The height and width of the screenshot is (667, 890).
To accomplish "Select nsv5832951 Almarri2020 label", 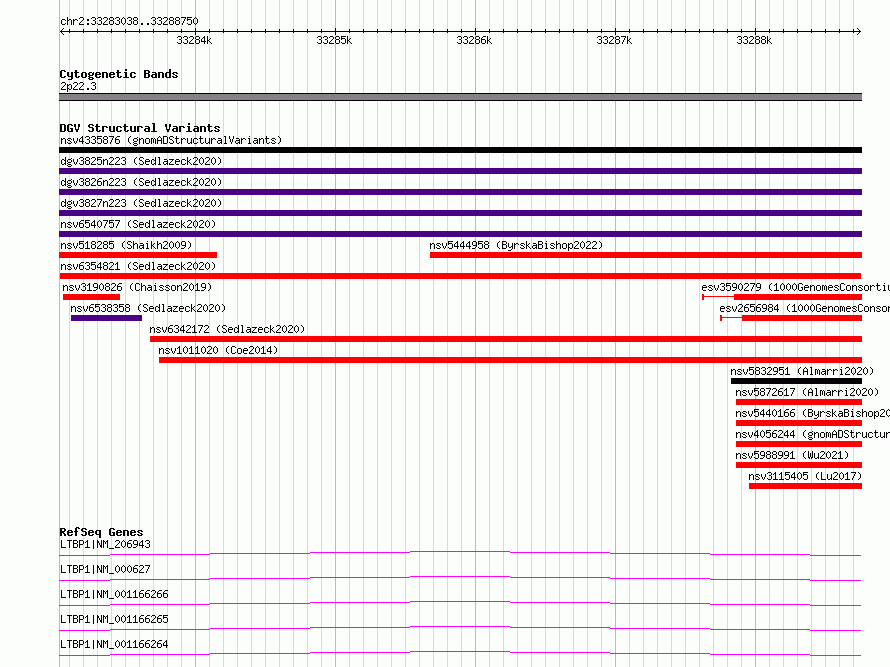I will (802, 371).
